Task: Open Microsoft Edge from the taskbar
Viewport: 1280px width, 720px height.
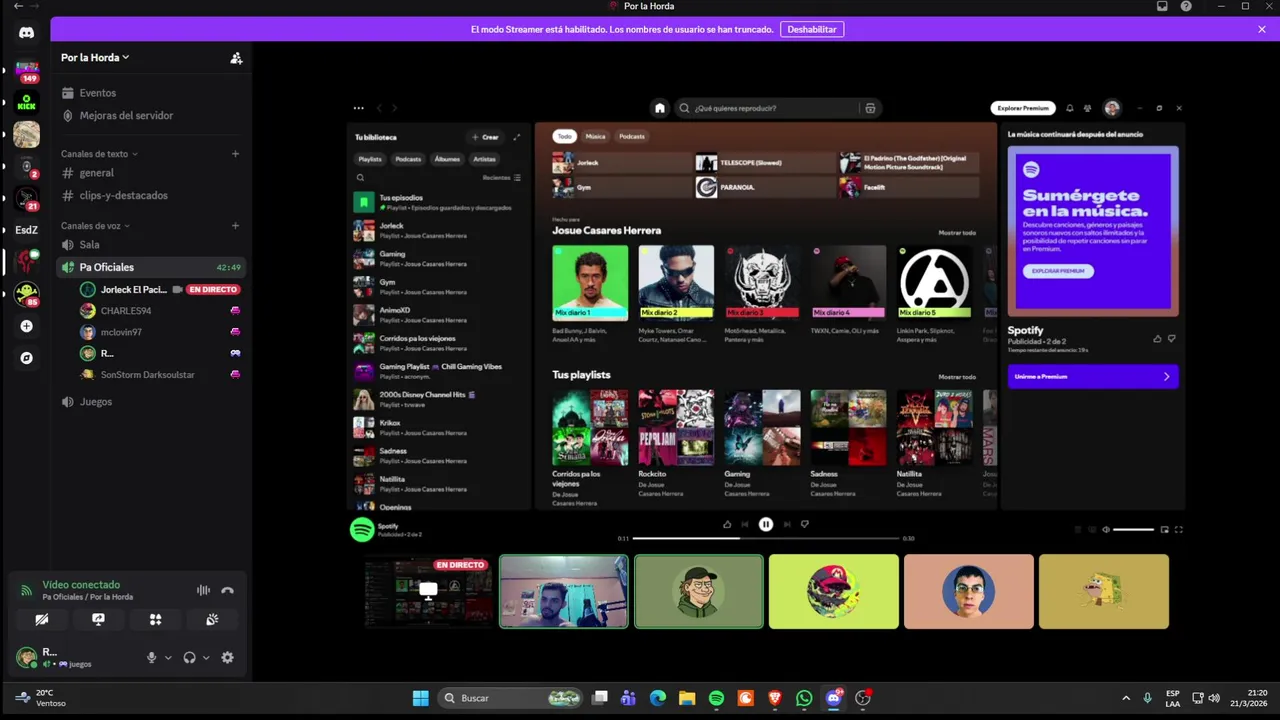Action: (657, 698)
